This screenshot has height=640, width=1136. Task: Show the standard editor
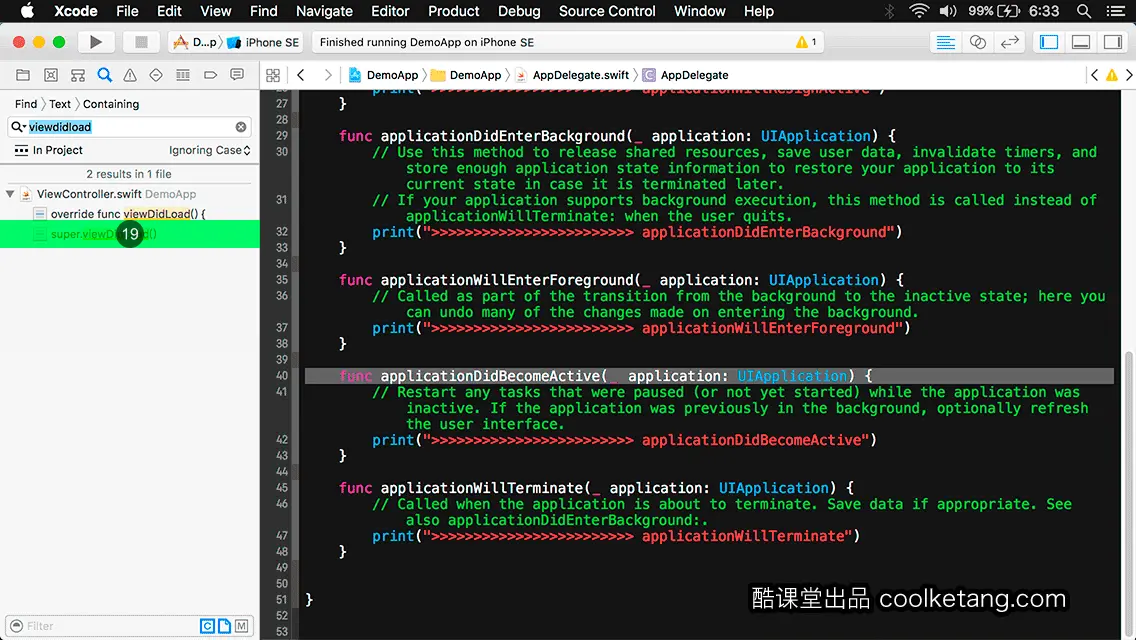[x=945, y=42]
